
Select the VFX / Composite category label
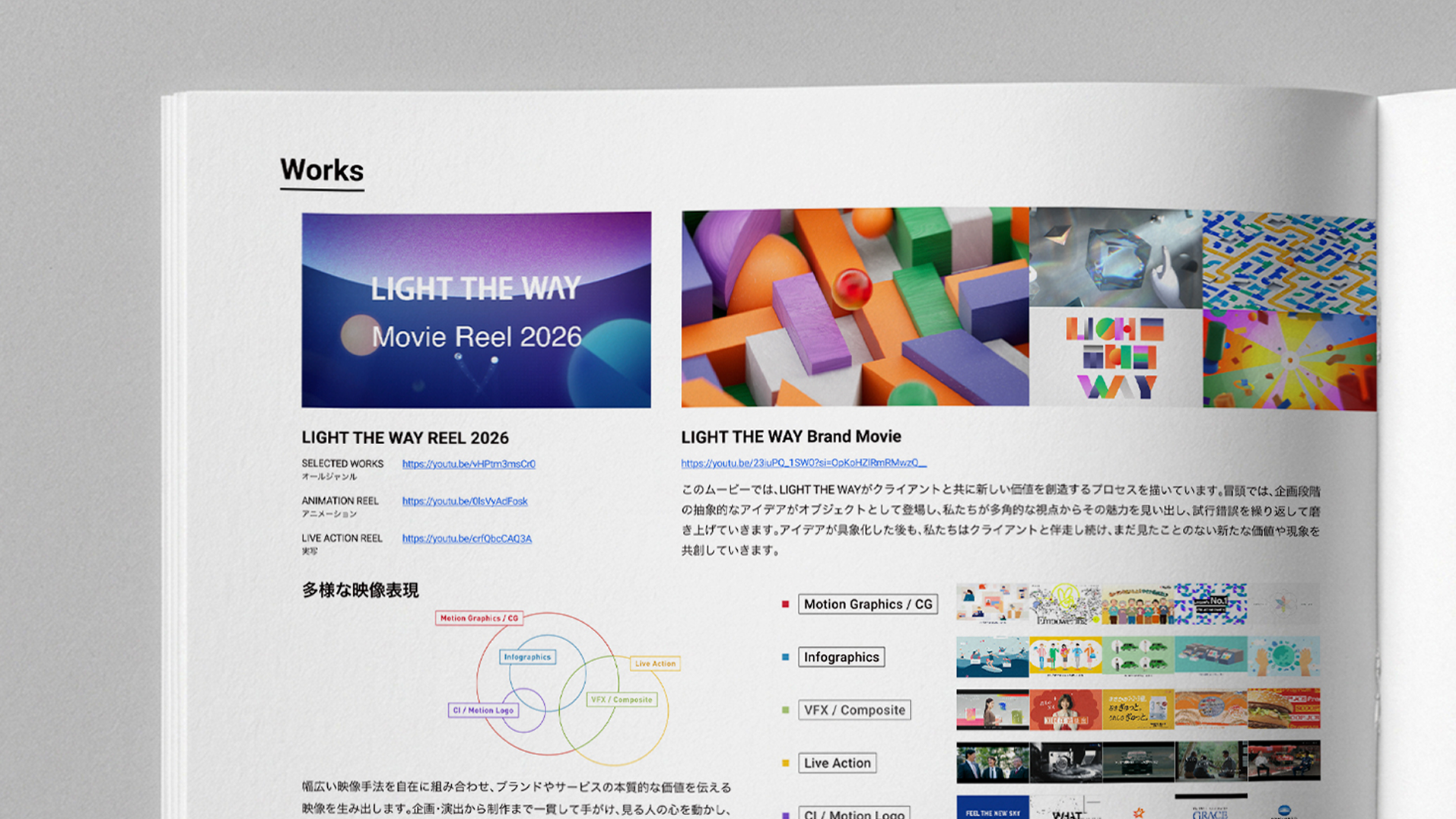tap(854, 710)
